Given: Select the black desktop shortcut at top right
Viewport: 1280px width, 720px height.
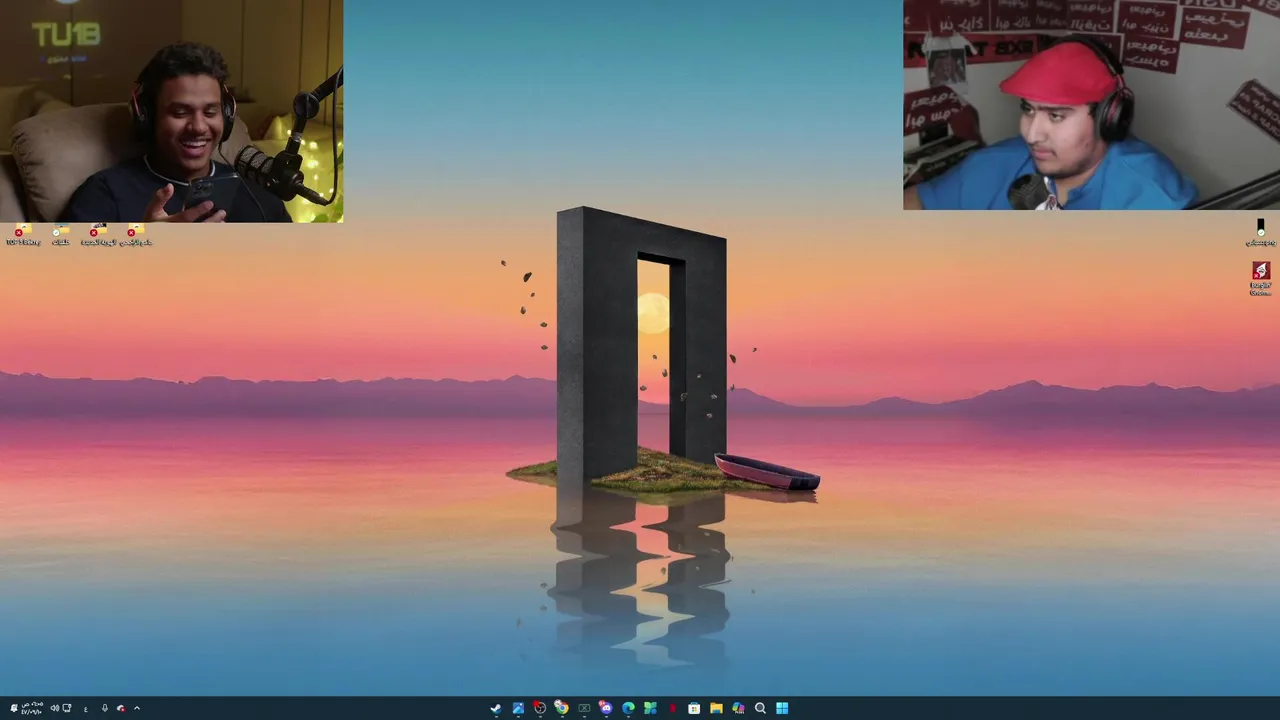Looking at the screenshot, I should tap(1261, 233).
